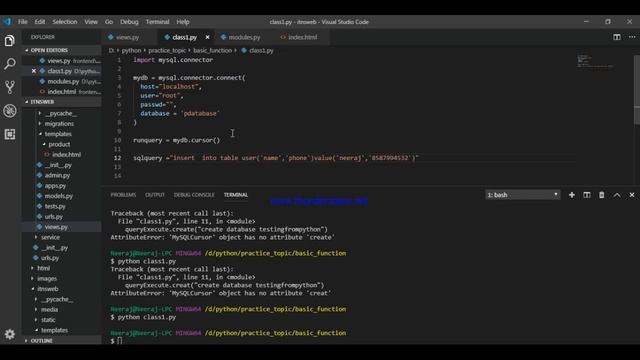This screenshot has width=640, height=360.
Task: Open the View menu
Action: 91,22
